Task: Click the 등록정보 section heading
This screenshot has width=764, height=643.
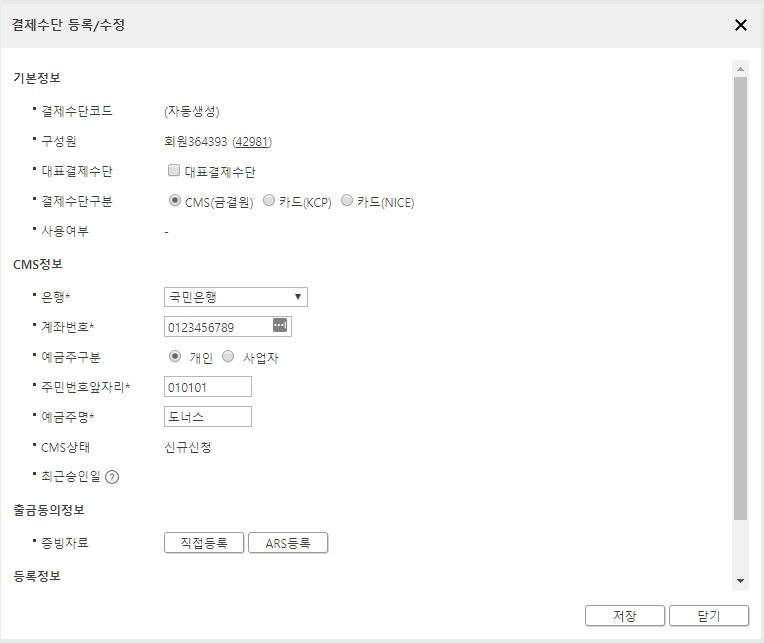Action: 37,576
